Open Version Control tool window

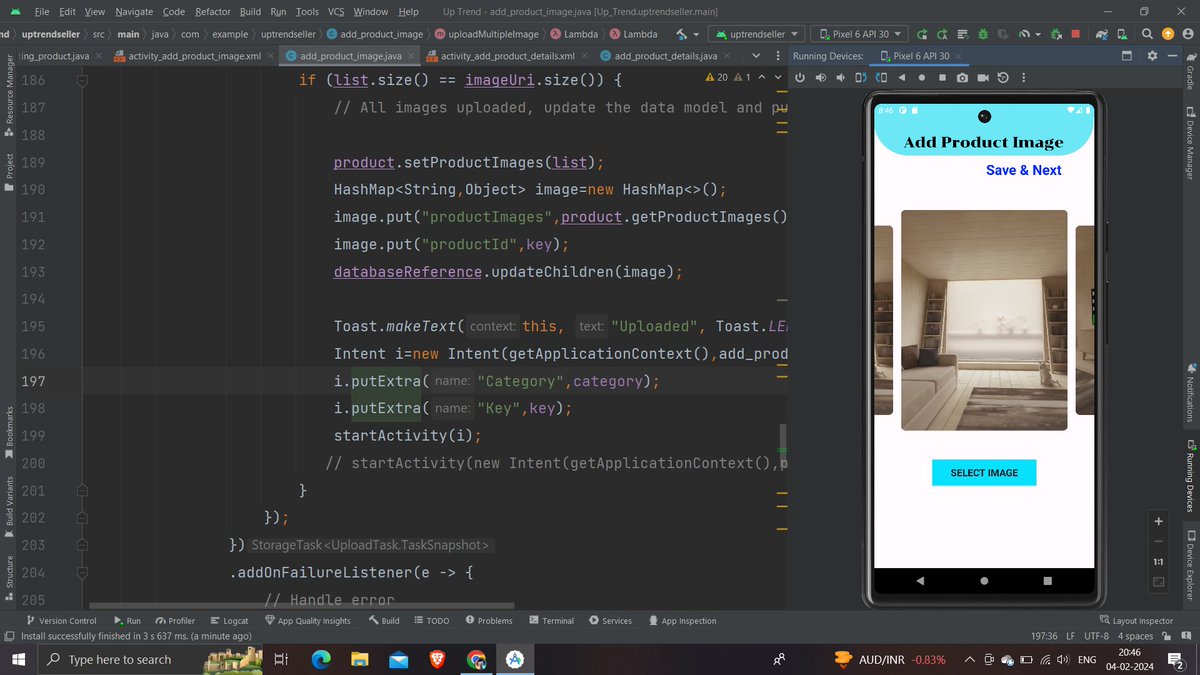60,621
